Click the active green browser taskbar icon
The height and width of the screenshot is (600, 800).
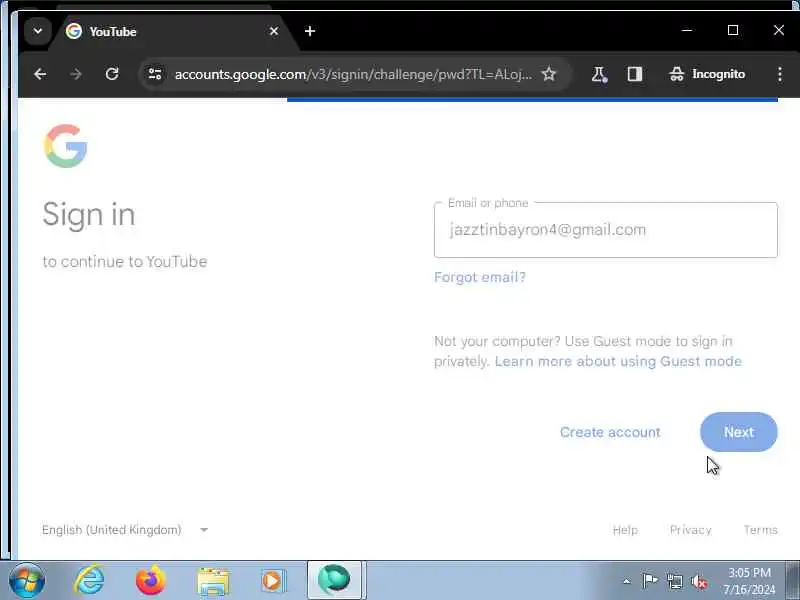(x=335, y=580)
